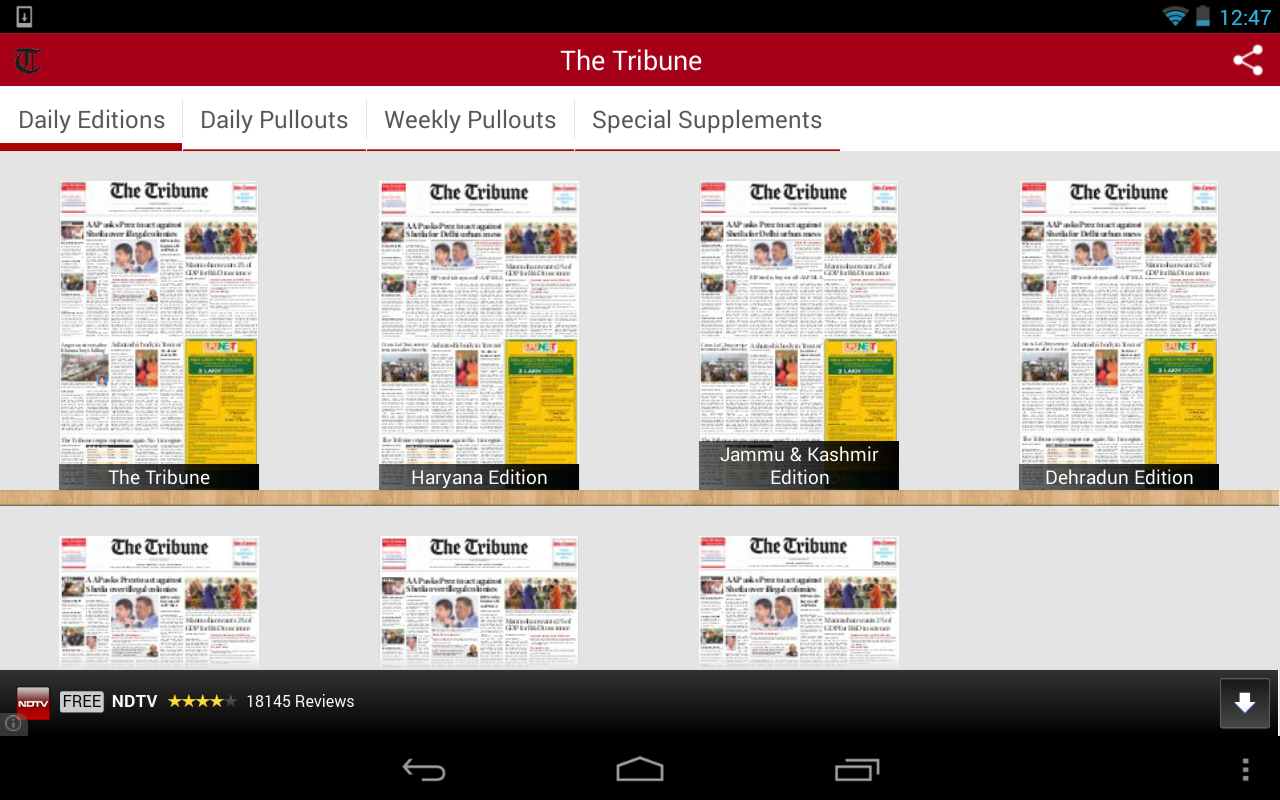Tap the battery status icon
The width and height of the screenshot is (1280, 800).
(1203, 16)
